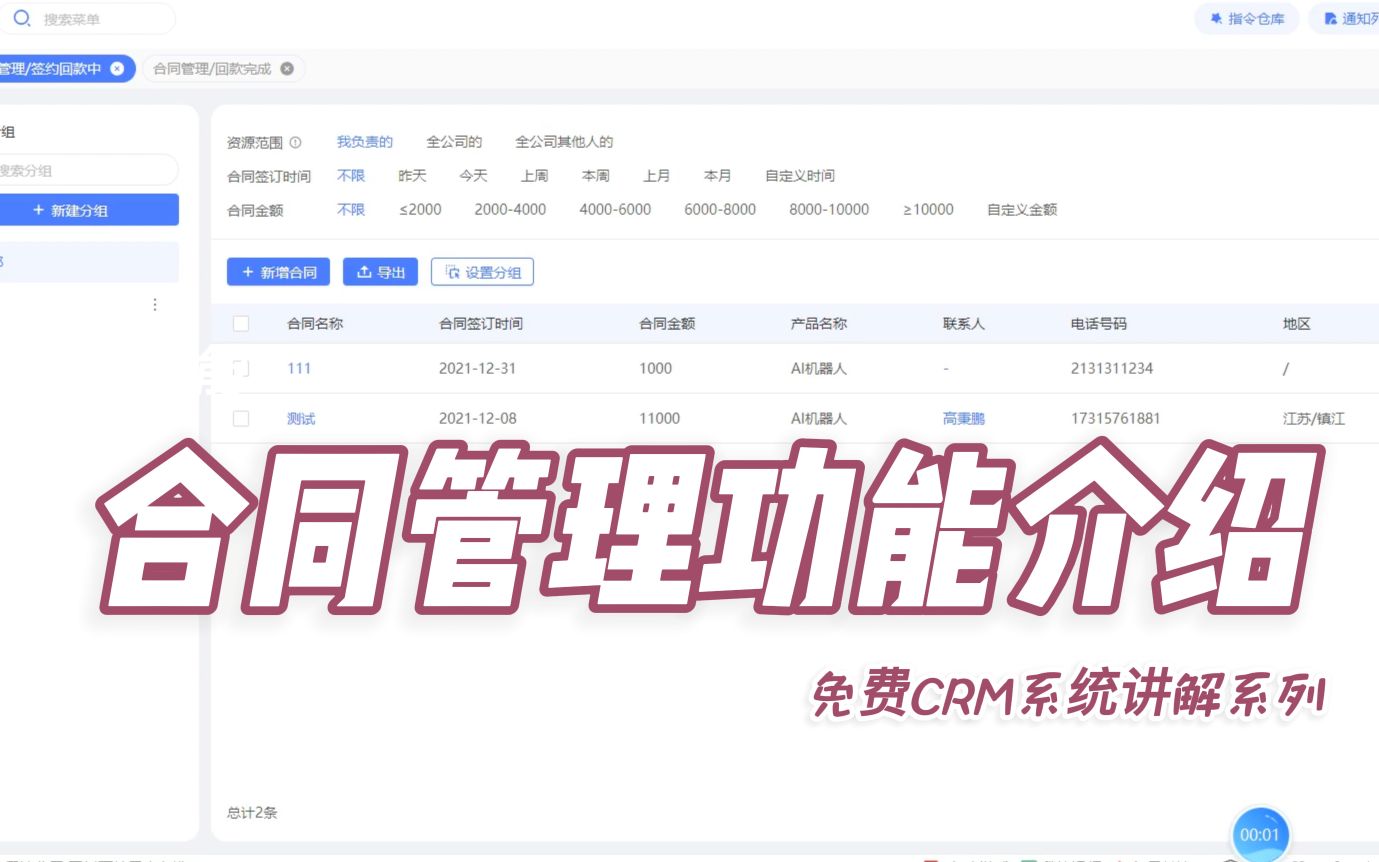1379x862 pixels.
Task: Click the 资源范围 info icon
Action: pos(295,142)
